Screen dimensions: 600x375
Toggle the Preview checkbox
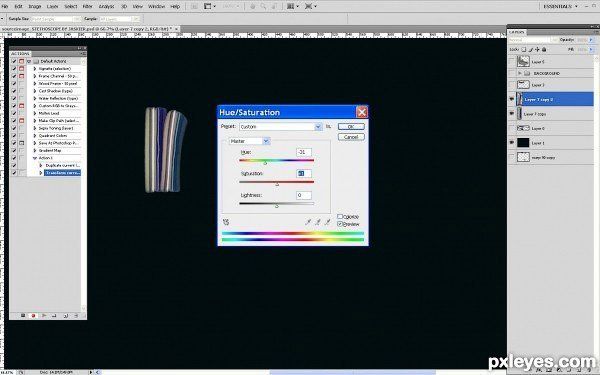click(x=339, y=224)
